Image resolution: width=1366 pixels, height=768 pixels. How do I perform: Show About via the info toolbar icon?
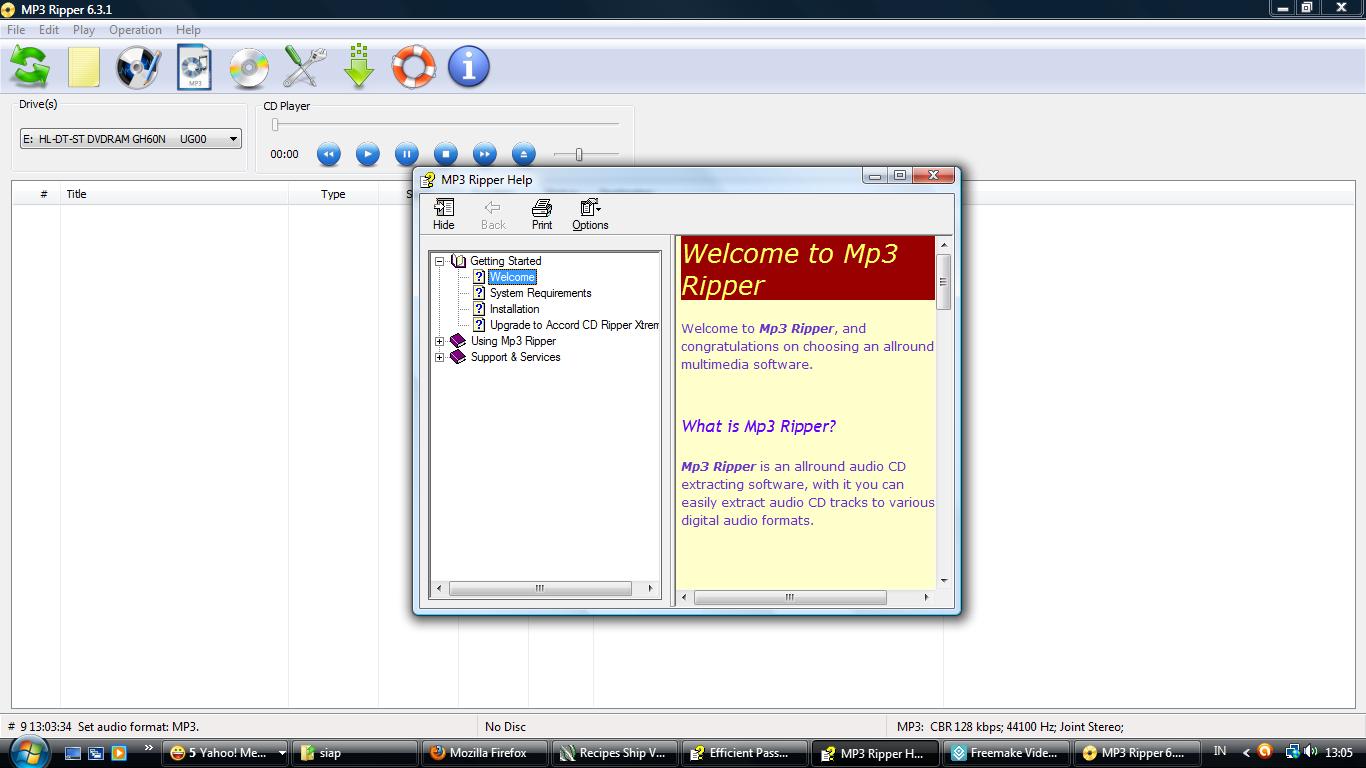tap(468, 66)
